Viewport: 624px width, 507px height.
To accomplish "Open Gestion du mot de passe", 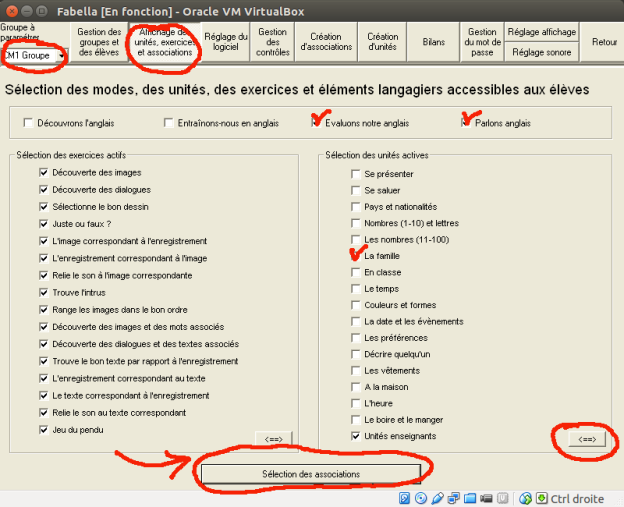I will click(x=482, y=42).
